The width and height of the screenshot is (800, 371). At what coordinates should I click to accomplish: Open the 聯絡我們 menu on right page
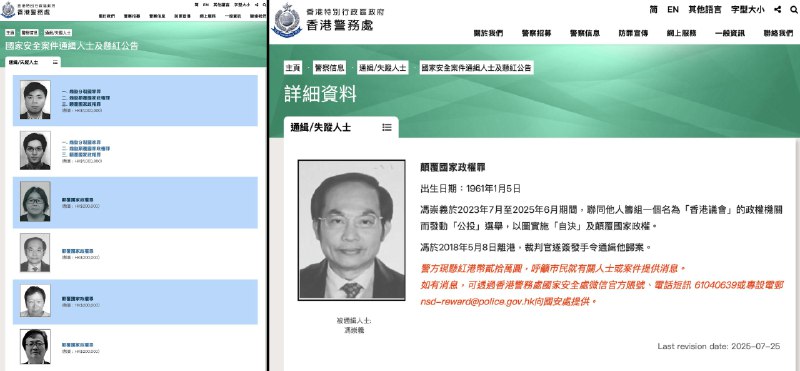coord(778,33)
